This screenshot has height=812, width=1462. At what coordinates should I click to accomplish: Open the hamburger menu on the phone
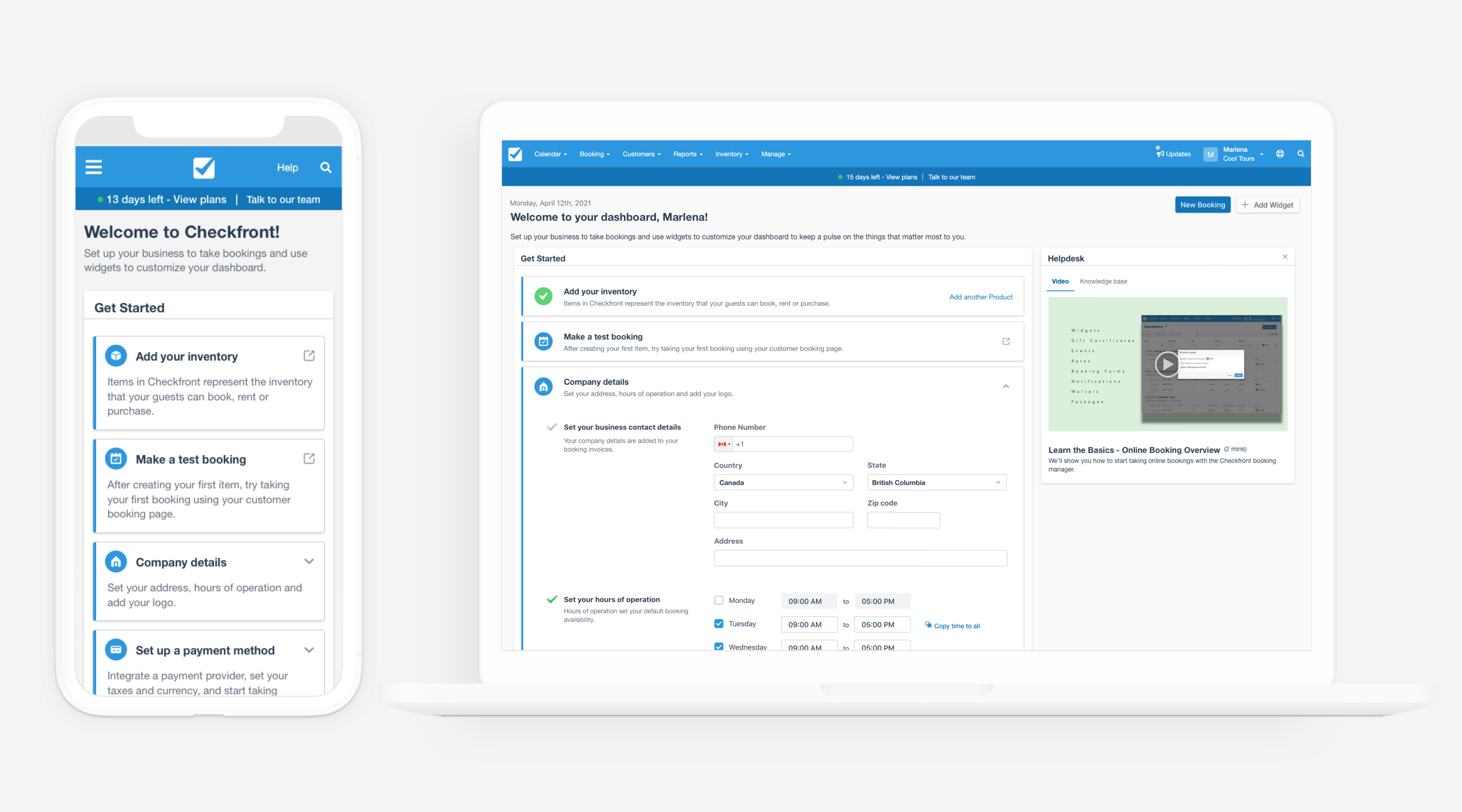94,167
